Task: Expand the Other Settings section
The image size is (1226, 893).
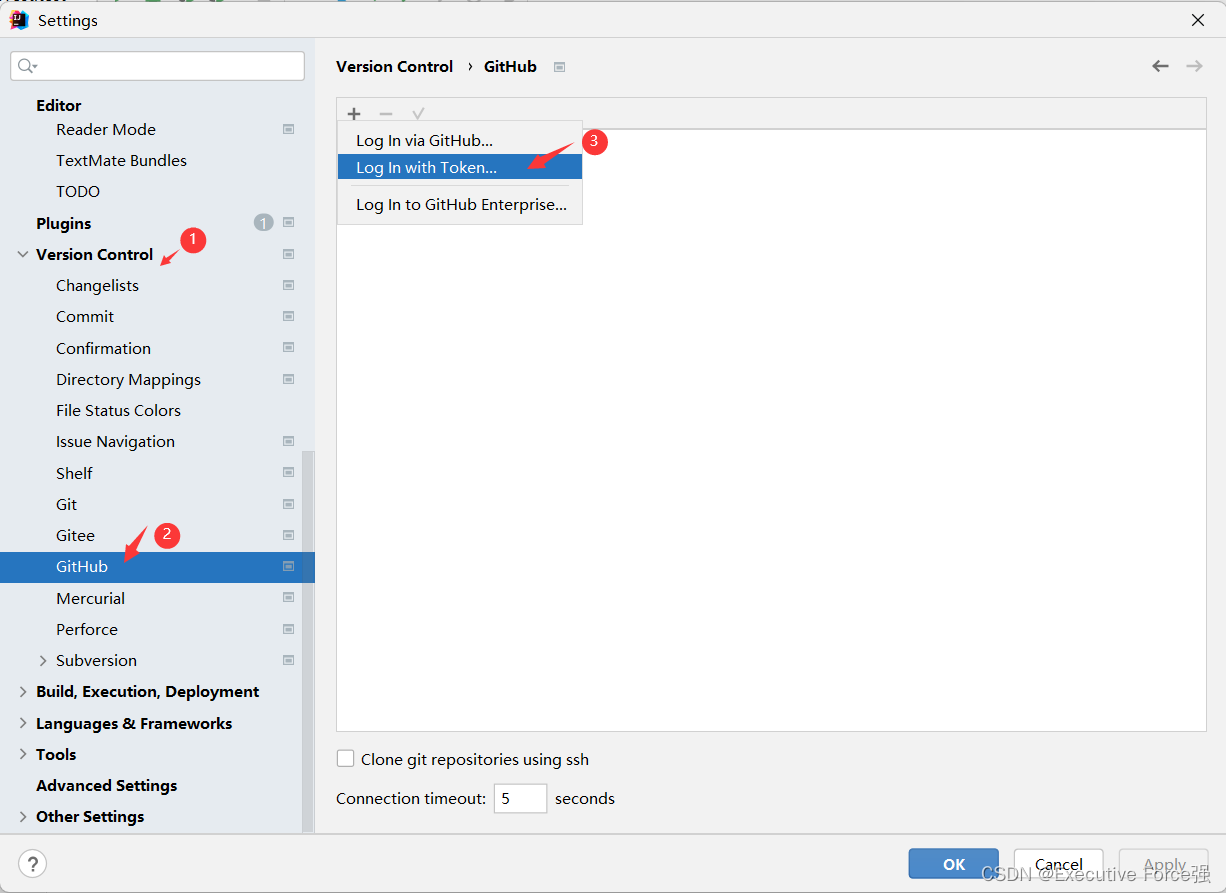Action: tap(23, 816)
